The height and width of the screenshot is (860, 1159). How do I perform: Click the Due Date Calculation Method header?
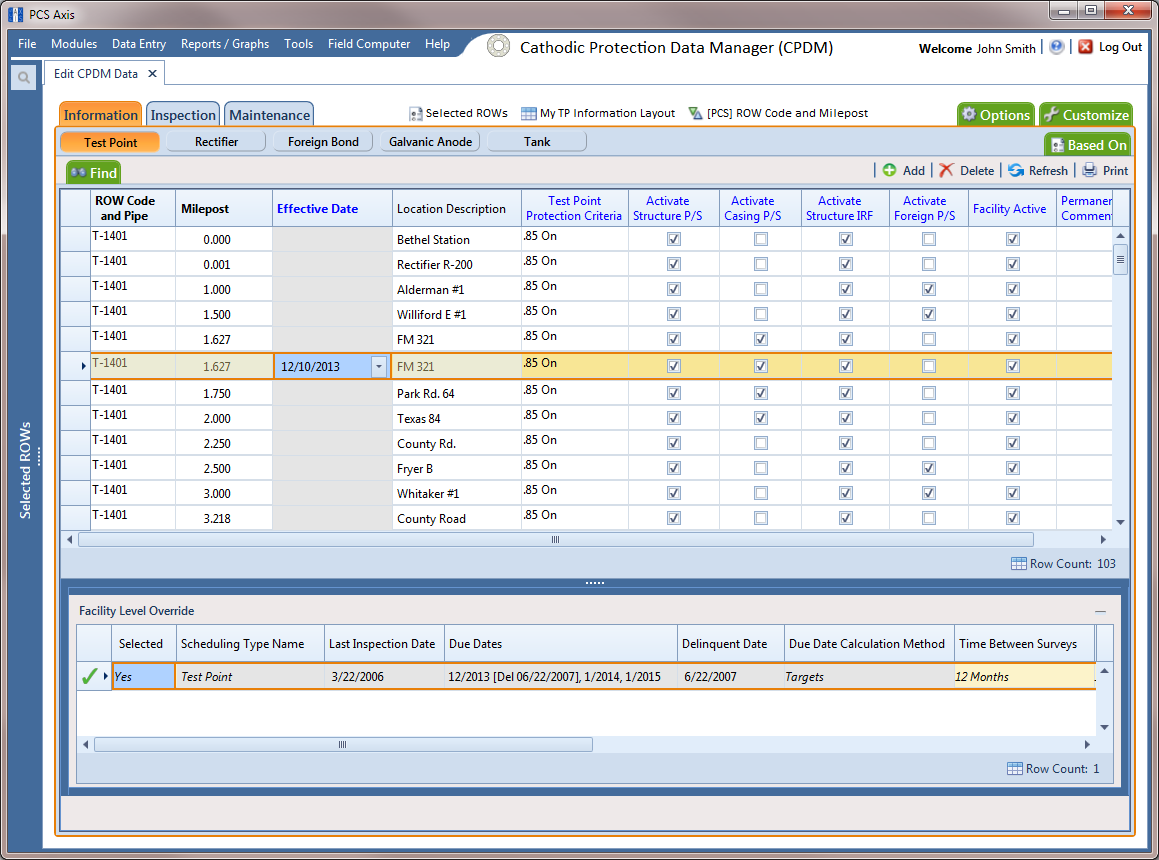click(x=869, y=643)
